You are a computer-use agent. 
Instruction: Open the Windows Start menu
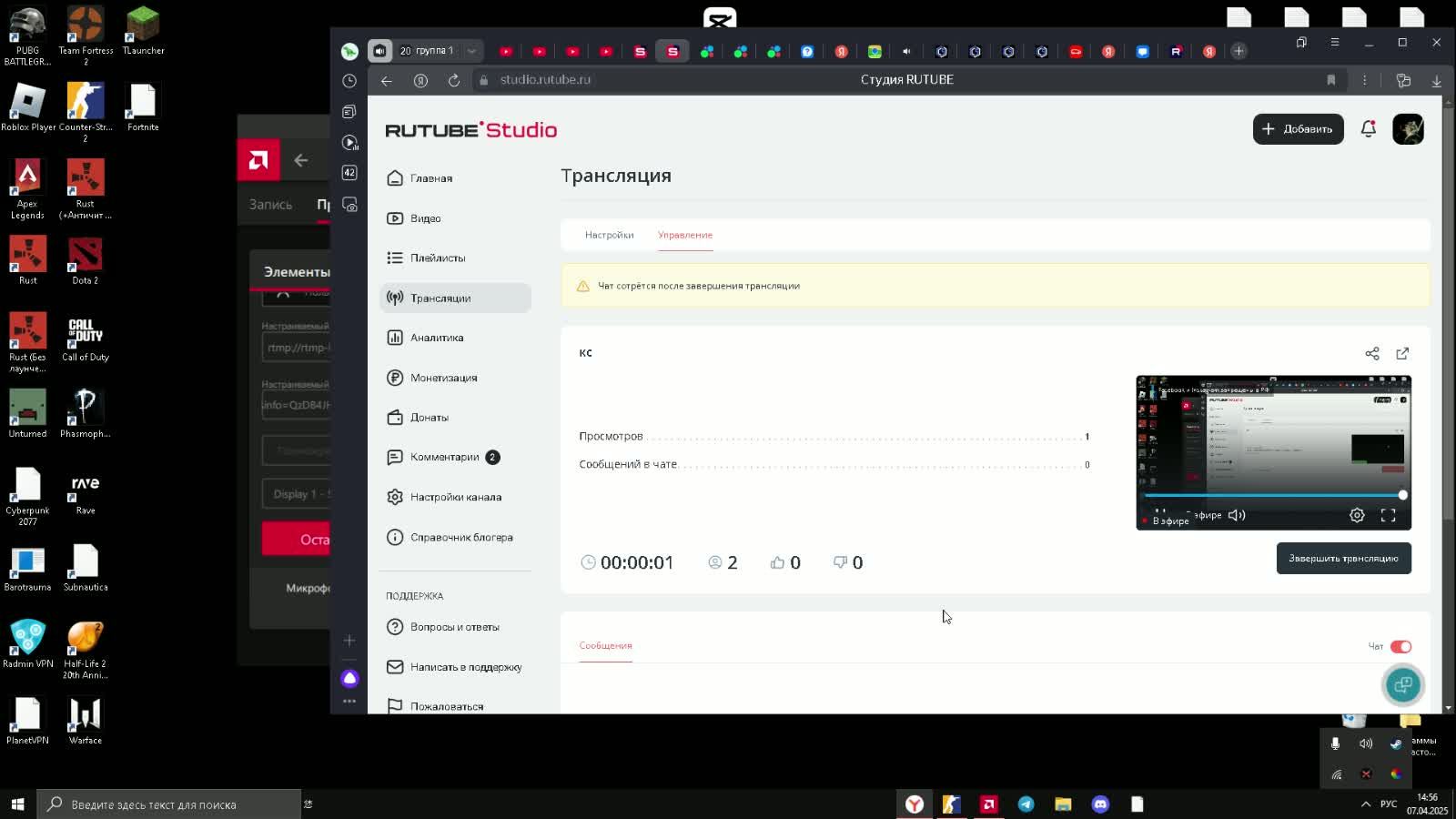point(17,804)
